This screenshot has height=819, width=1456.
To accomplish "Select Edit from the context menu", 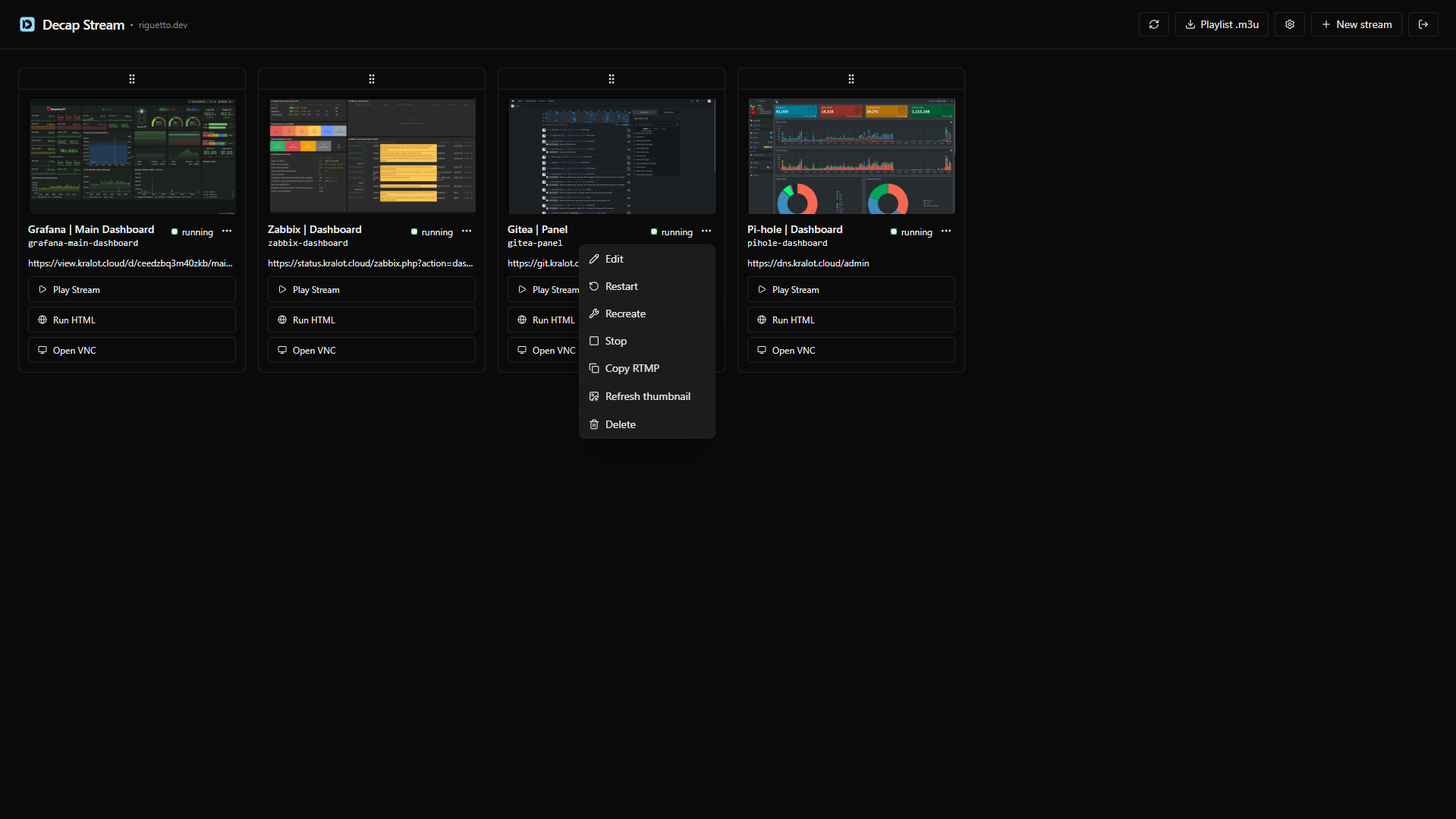I will pos(613,258).
